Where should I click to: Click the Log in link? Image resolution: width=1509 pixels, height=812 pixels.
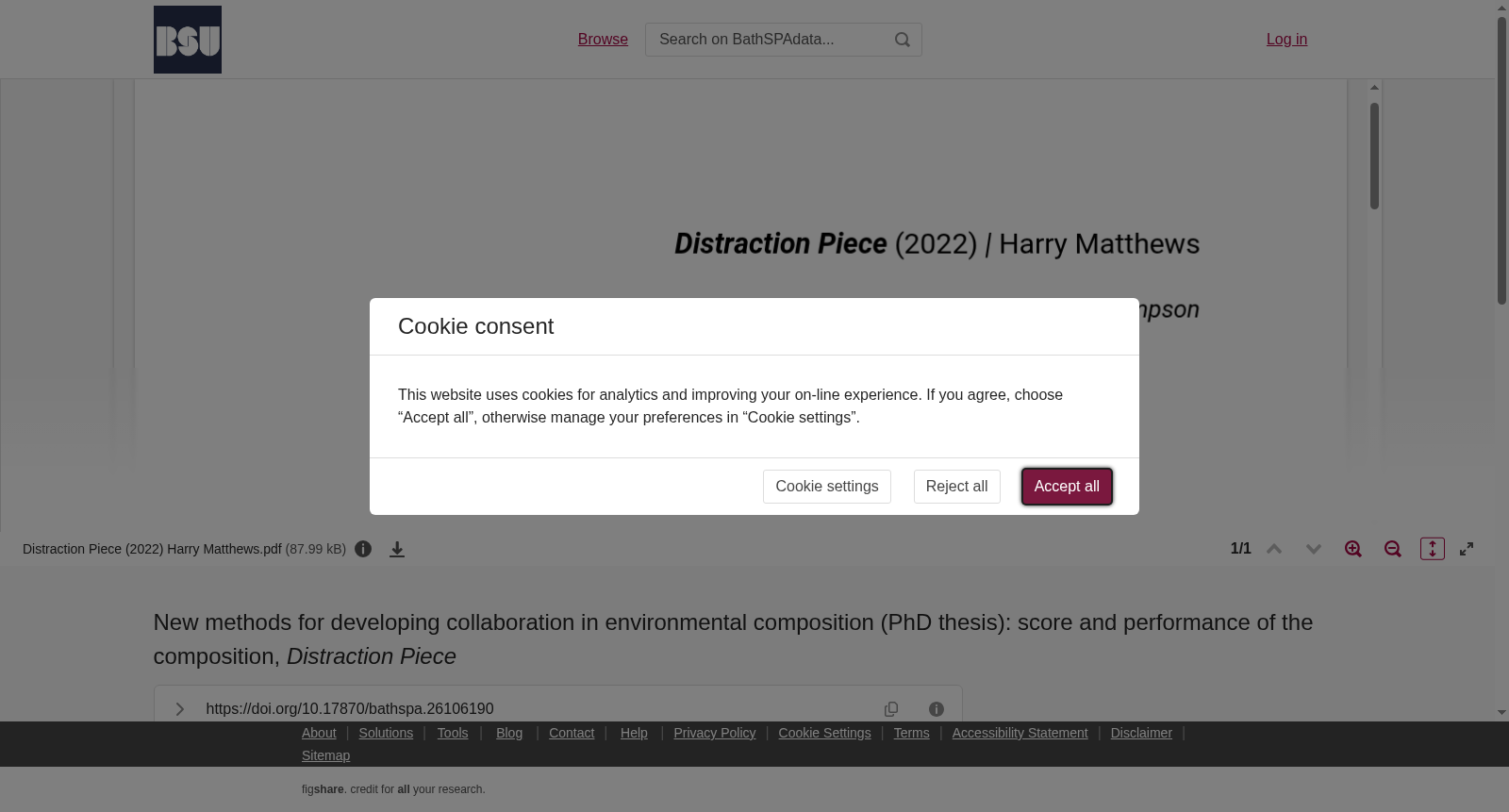coord(1286,40)
